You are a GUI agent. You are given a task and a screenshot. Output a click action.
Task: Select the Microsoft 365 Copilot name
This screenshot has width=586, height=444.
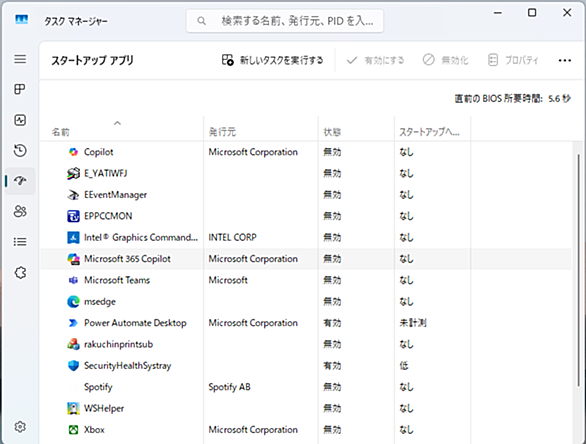(x=127, y=259)
